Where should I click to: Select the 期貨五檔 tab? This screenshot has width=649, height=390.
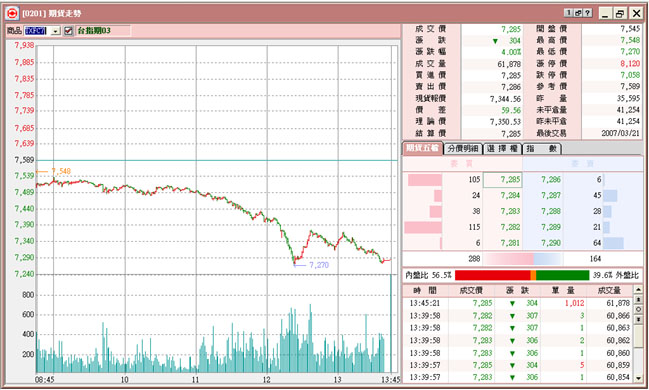pyautogui.click(x=423, y=148)
